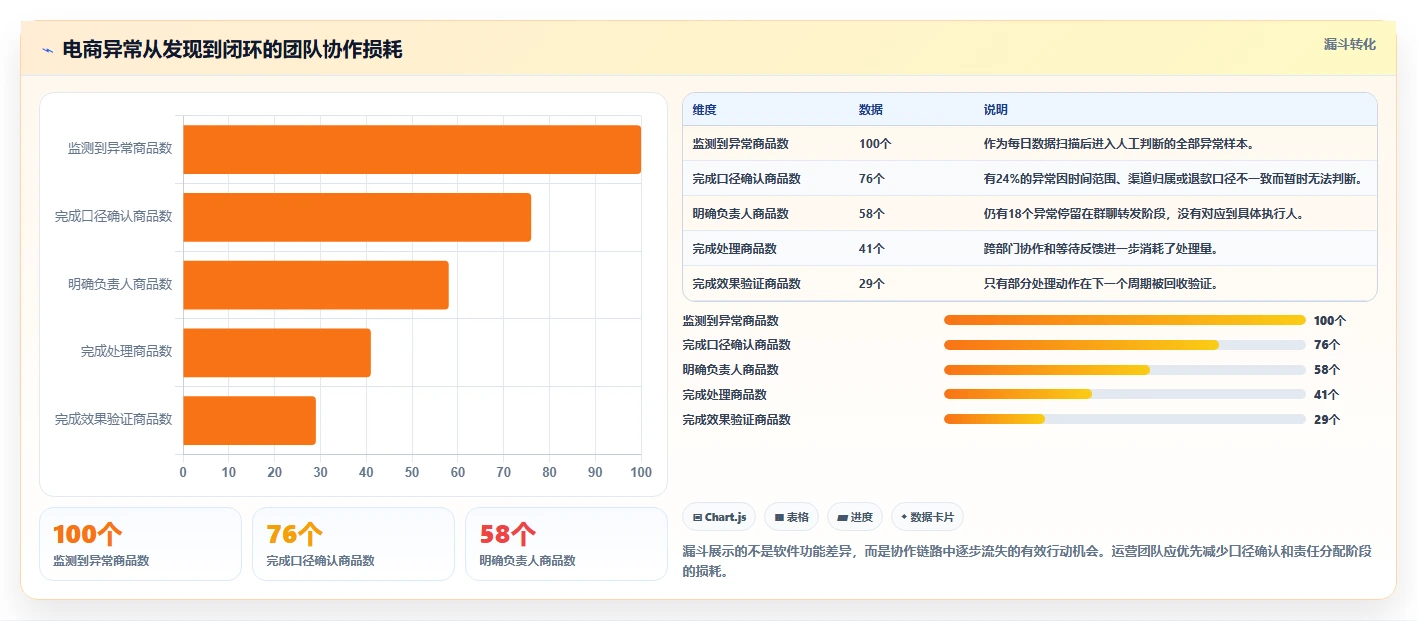Click the description 跨部门协作和等待反馈

pyautogui.click(x=1100, y=249)
